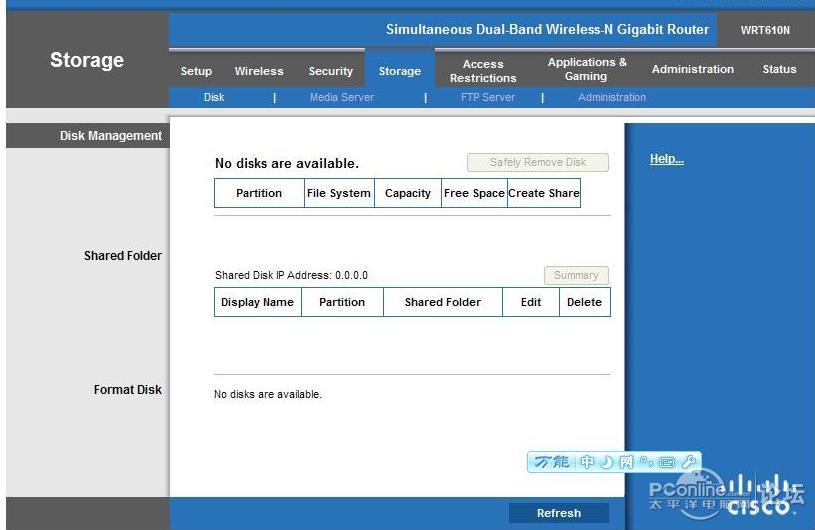Click bold 'No disks are available.' heading

[287, 163]
